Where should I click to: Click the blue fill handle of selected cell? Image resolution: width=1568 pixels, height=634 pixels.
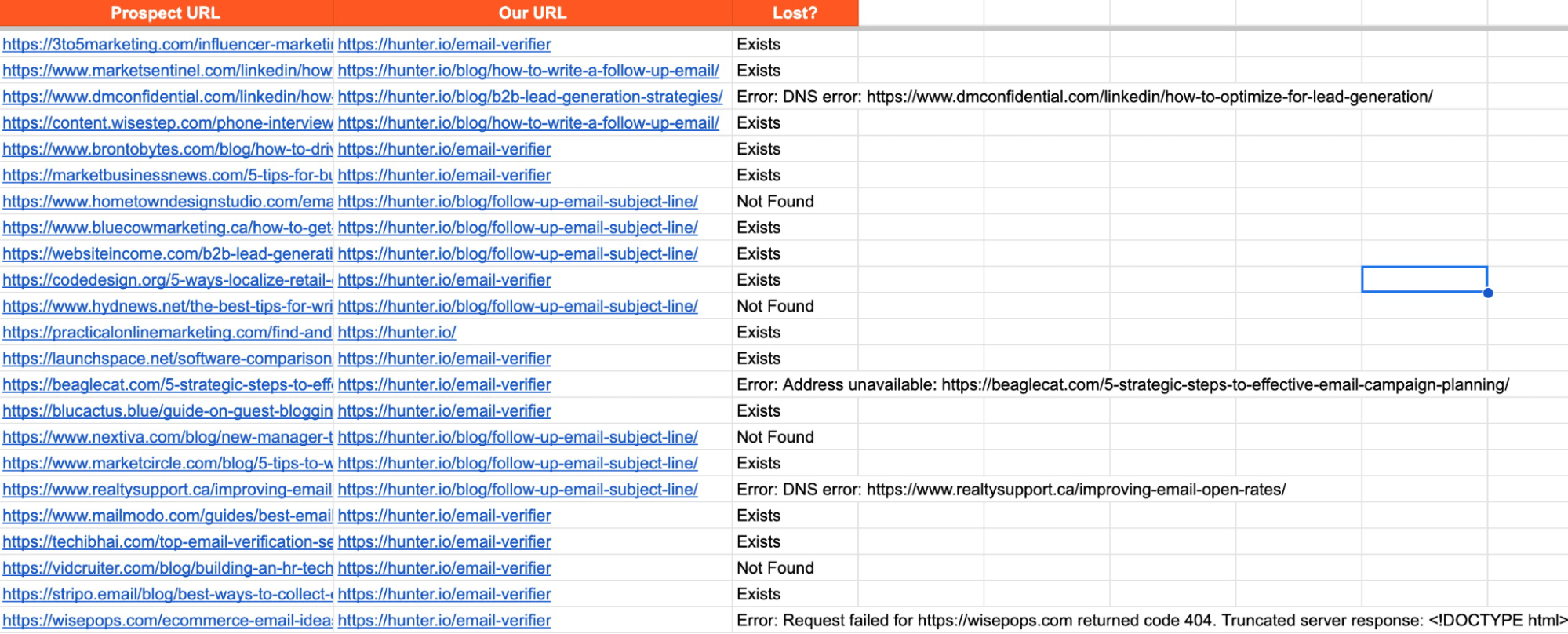[1487, 293]
